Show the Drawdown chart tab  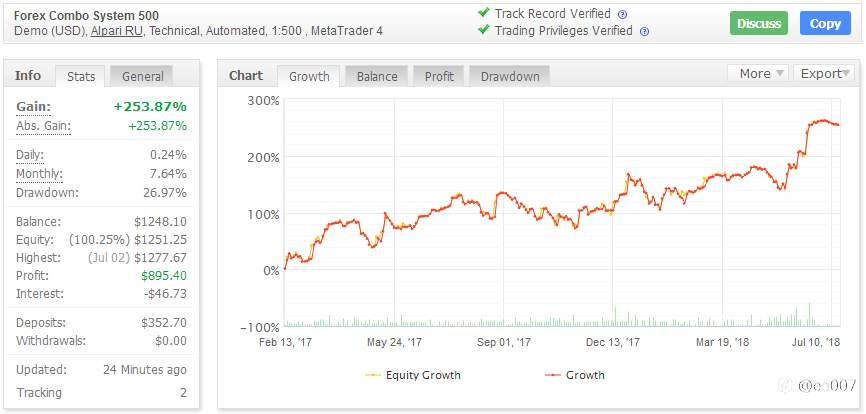(x=509, y=76)
